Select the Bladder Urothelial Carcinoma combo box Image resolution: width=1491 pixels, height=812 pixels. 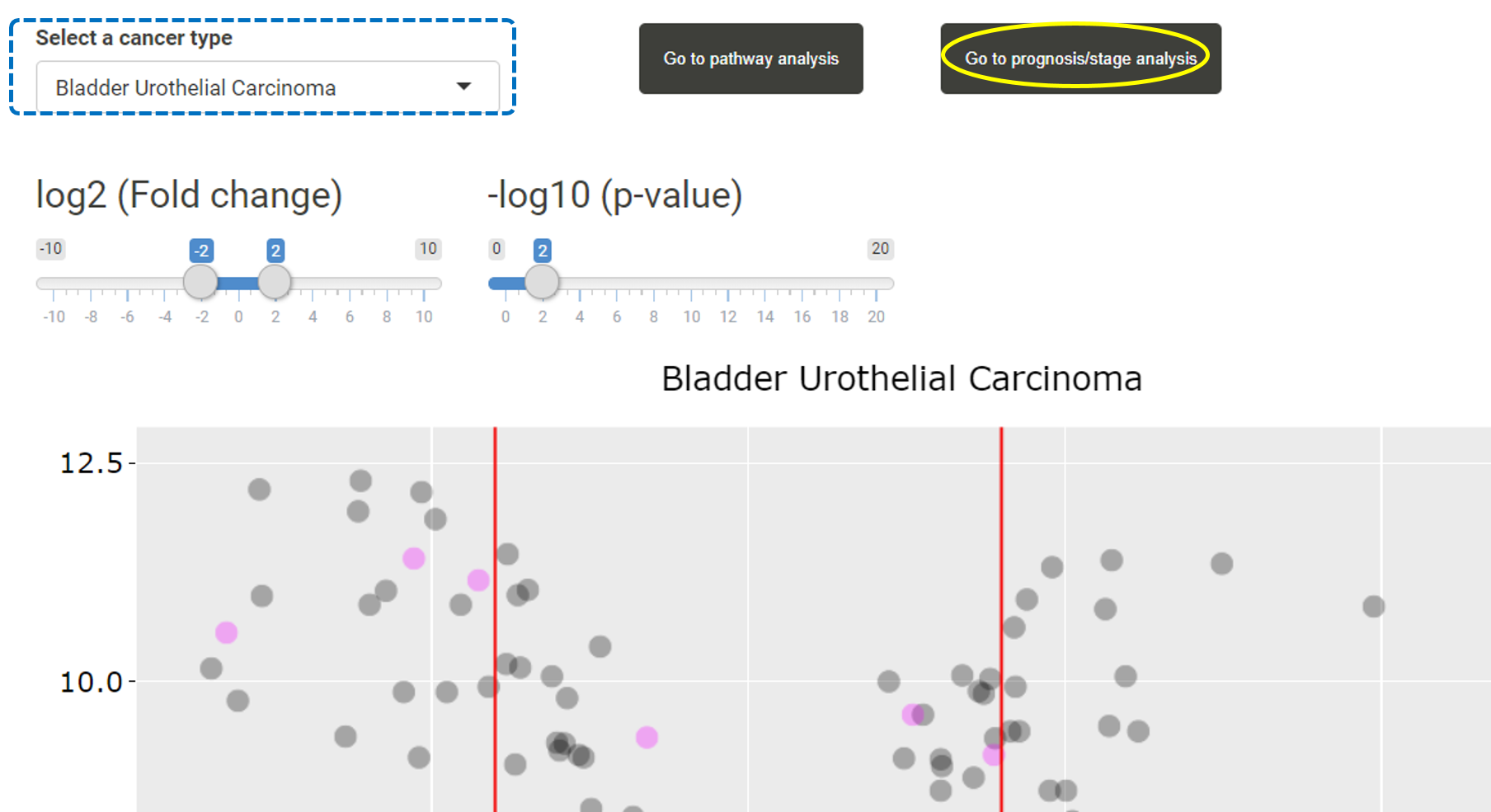coord(267,87)
